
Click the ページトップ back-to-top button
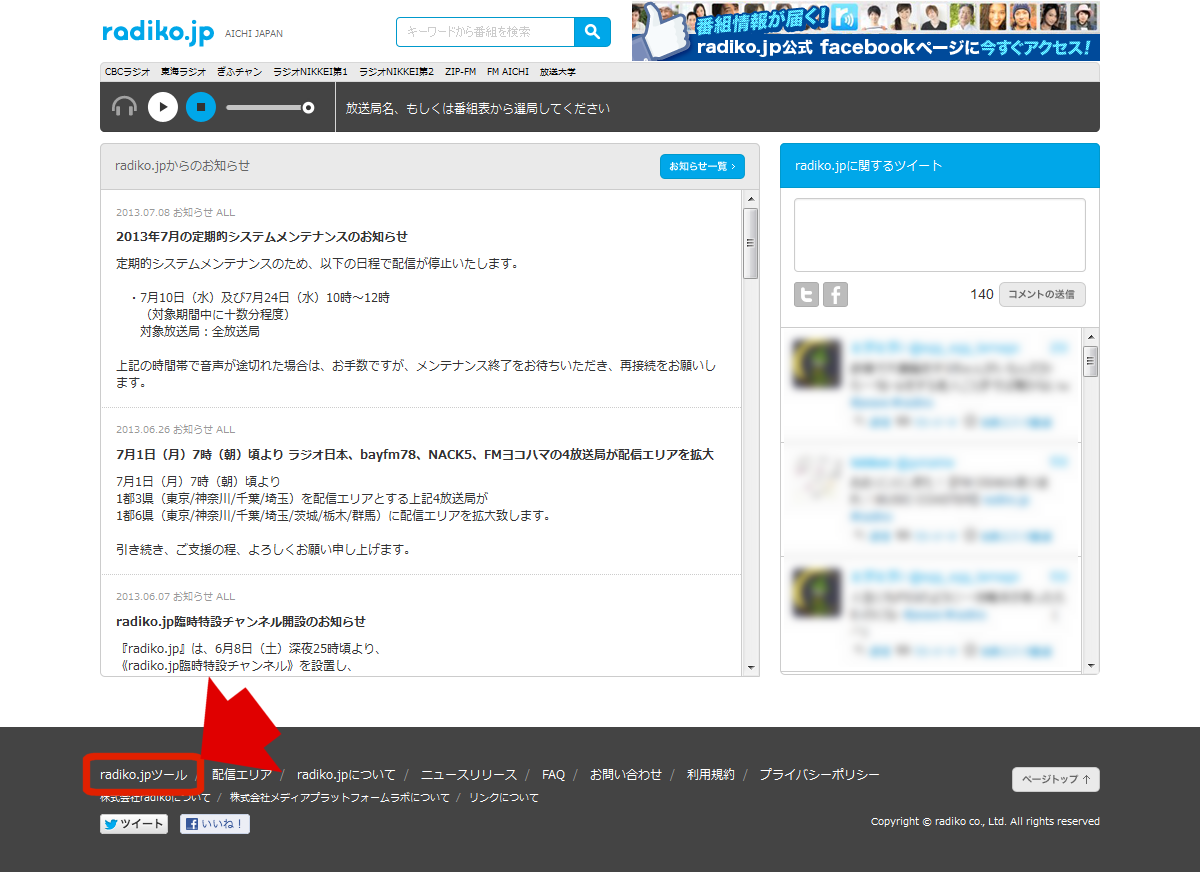tap(1056, 779)
